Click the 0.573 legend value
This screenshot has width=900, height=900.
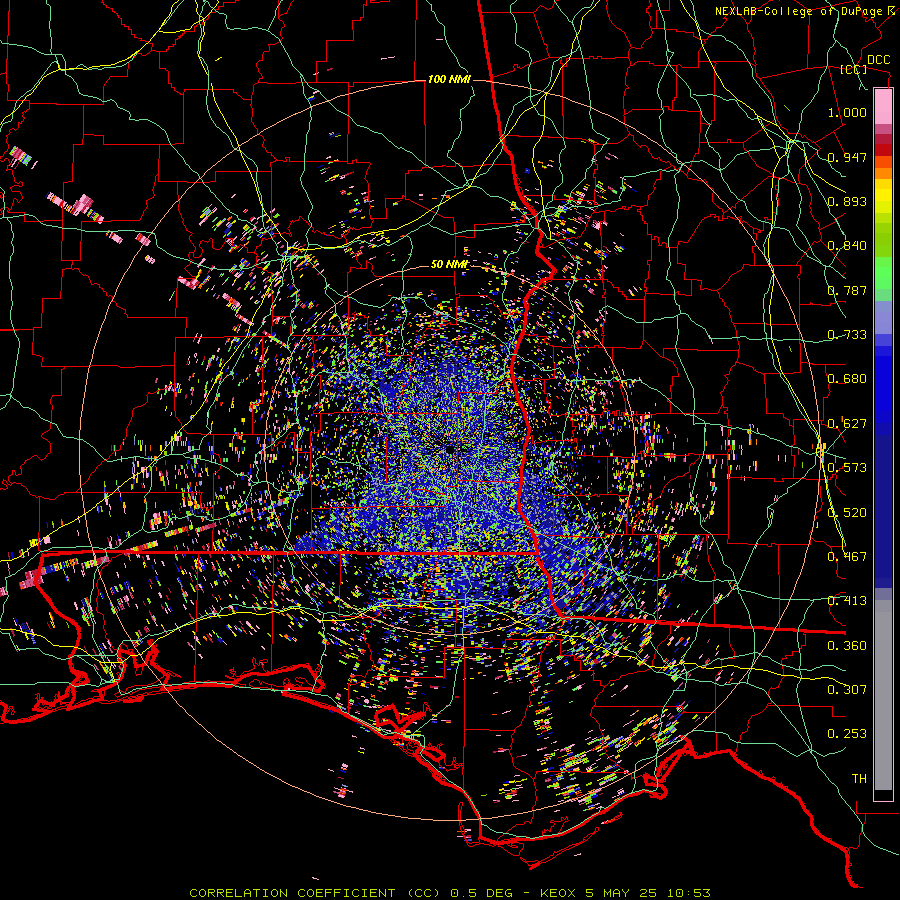[x=847, y=468]
